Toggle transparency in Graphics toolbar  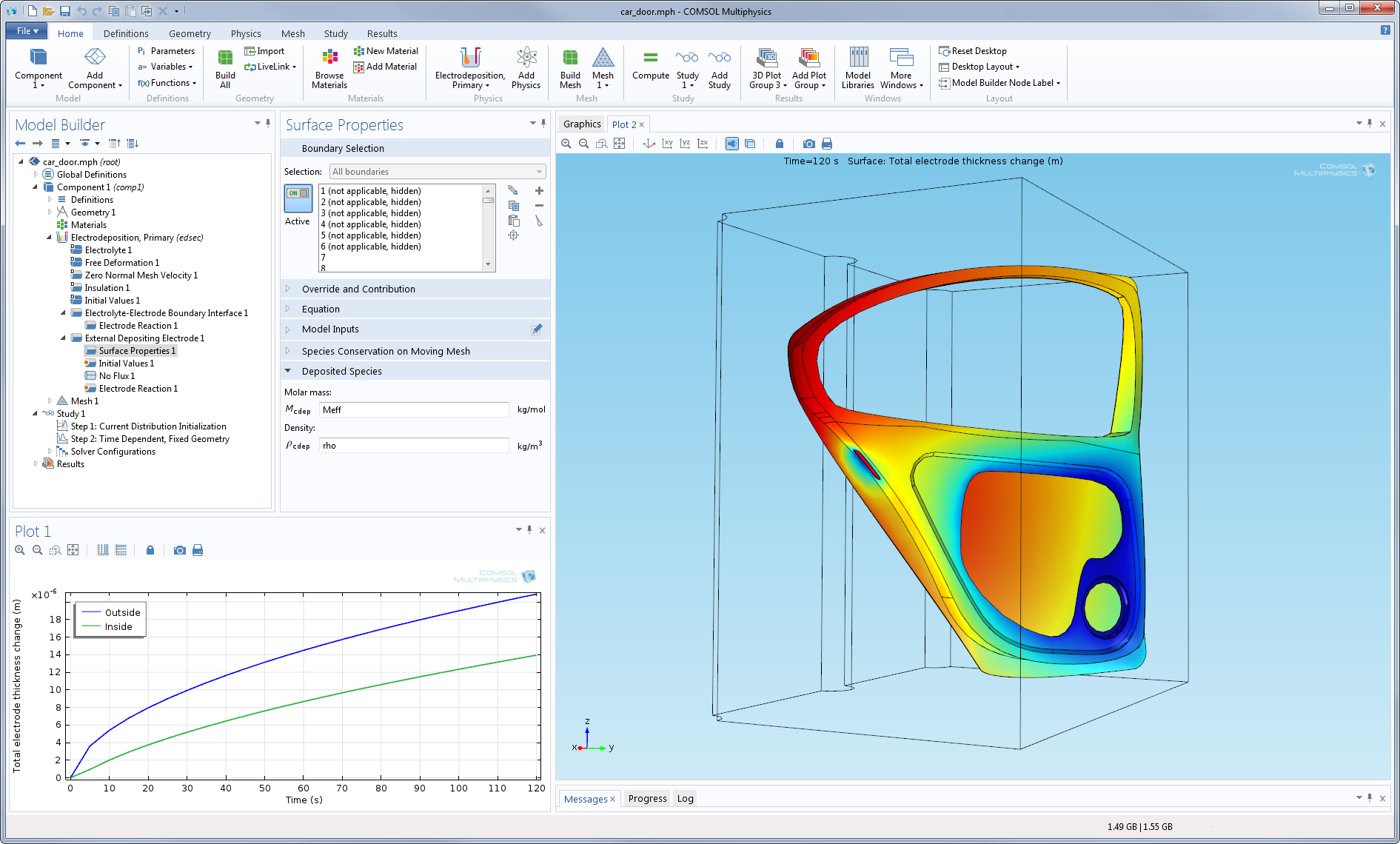[x=750, y=144]
